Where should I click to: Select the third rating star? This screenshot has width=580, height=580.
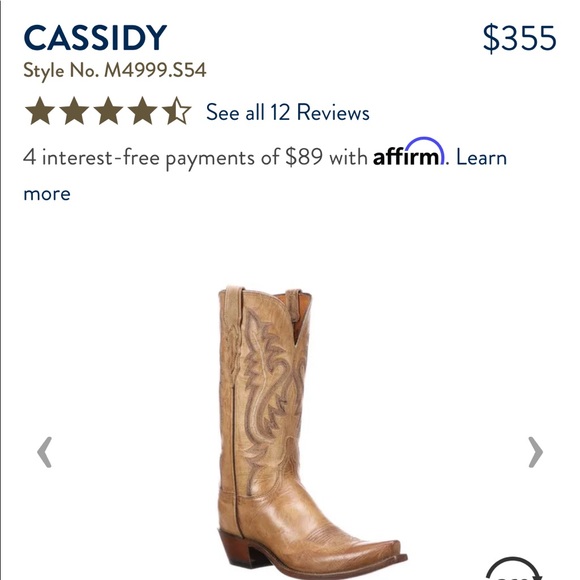(108, 111)
